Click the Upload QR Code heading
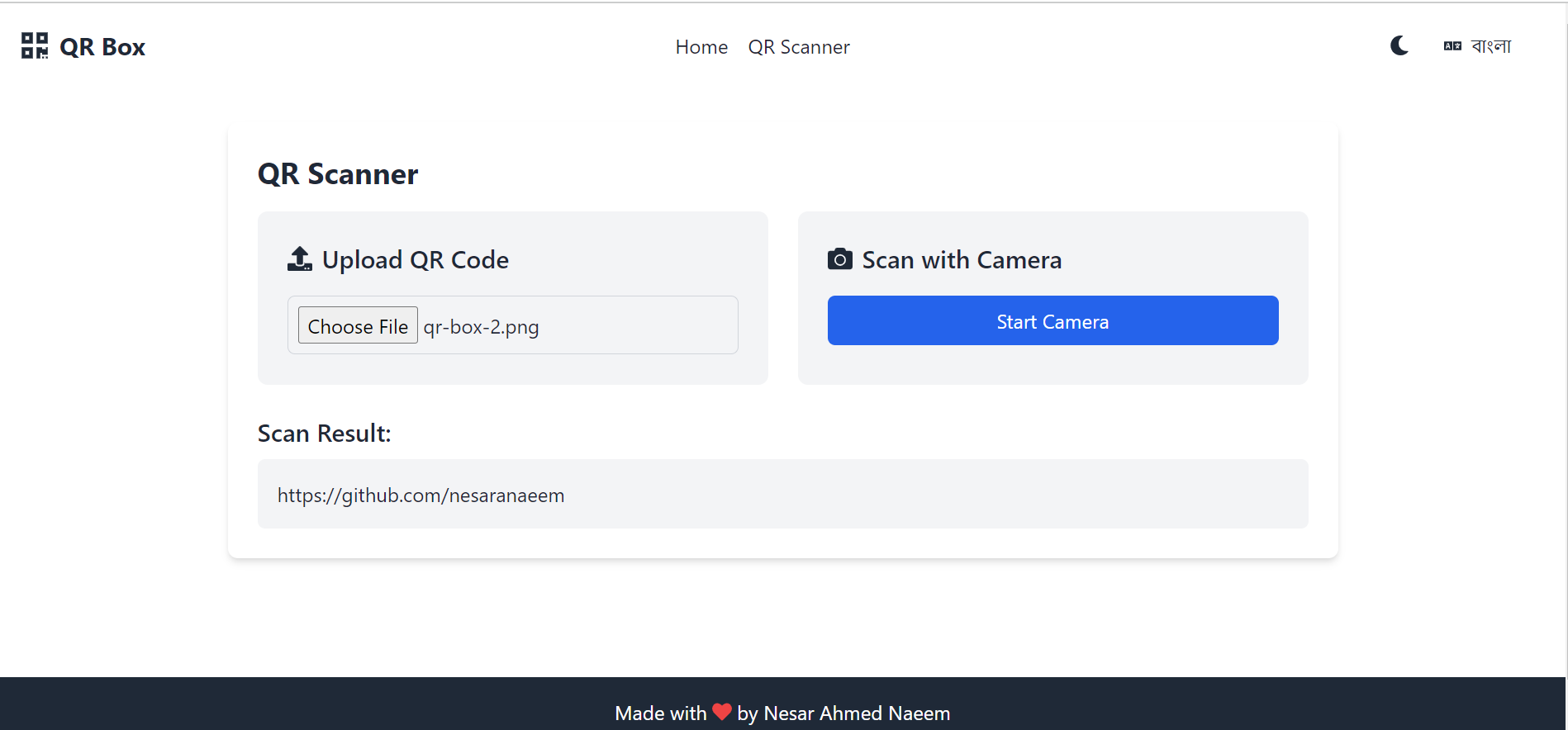Viewport: 1568px width, 730px height. [x=416, y=260]
